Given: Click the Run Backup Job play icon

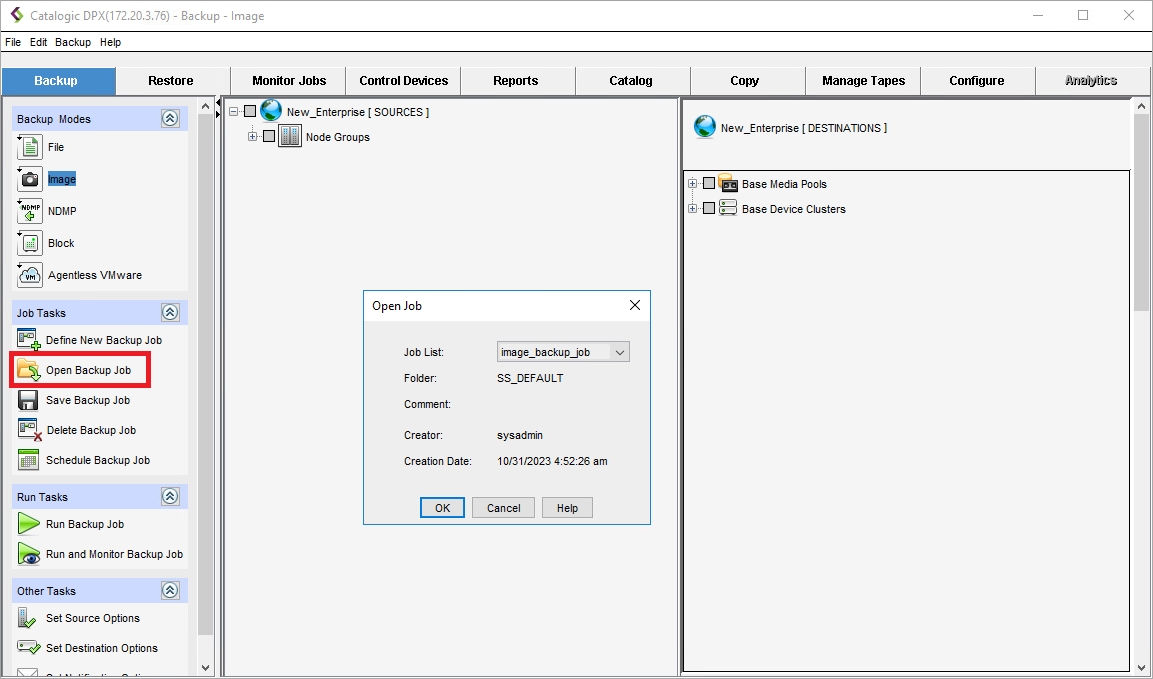Looking at the screenshot, I should 28,524.
